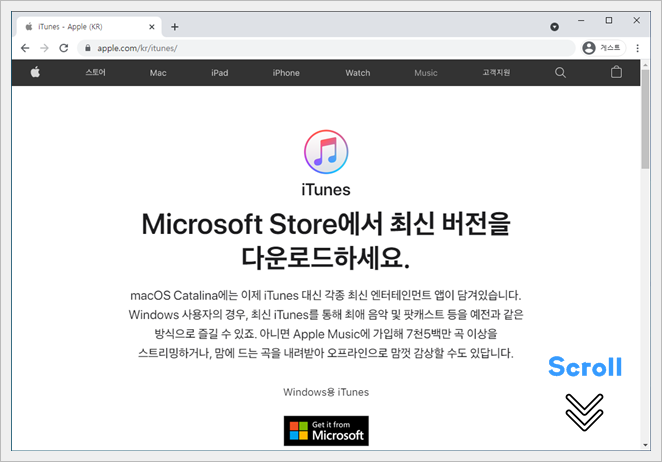This screenshot has height=462, width=662.
Task: Click the page vertical scrollbar thumb
Action: 645,120
